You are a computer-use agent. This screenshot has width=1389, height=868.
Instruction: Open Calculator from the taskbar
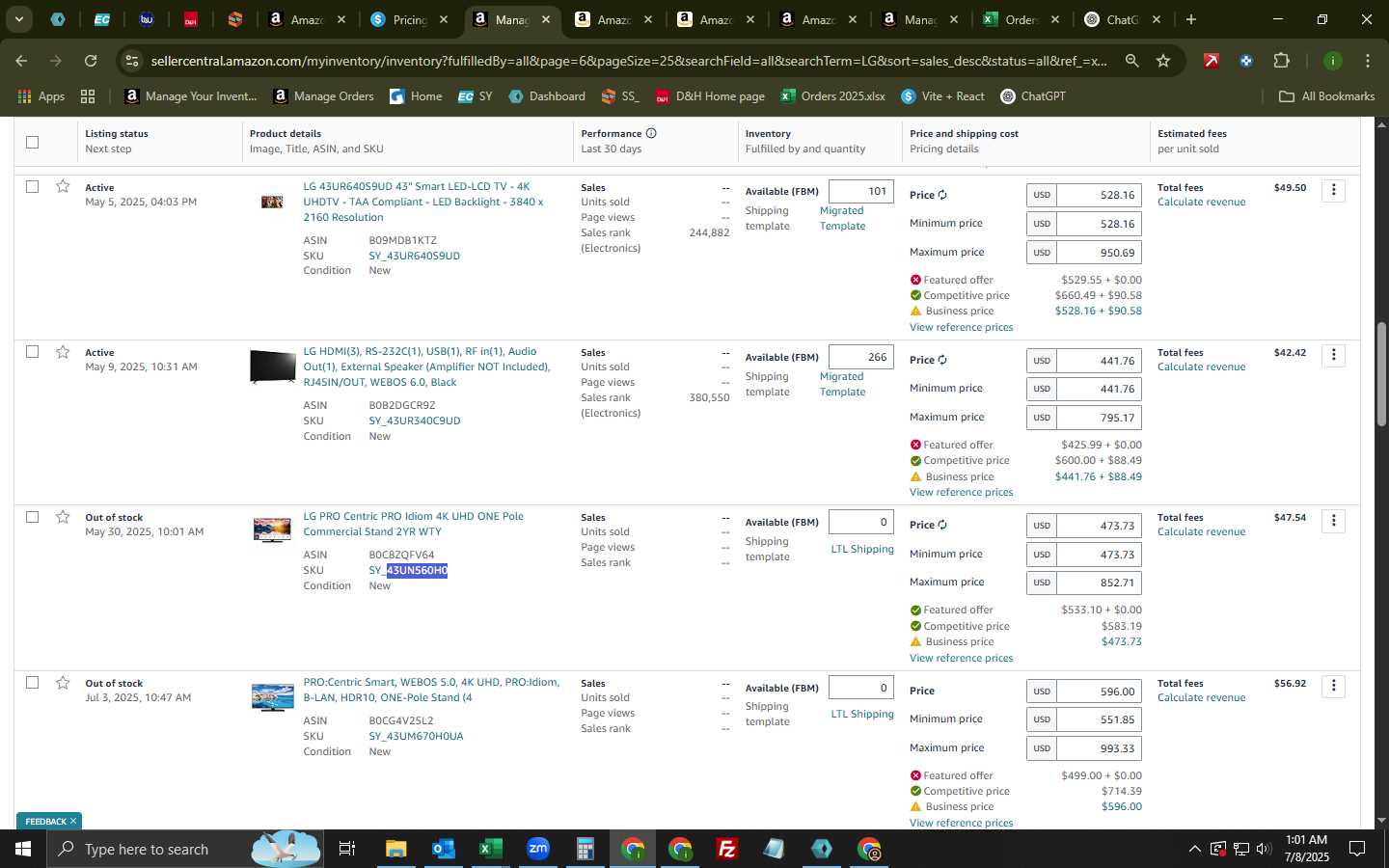(585, 849)
